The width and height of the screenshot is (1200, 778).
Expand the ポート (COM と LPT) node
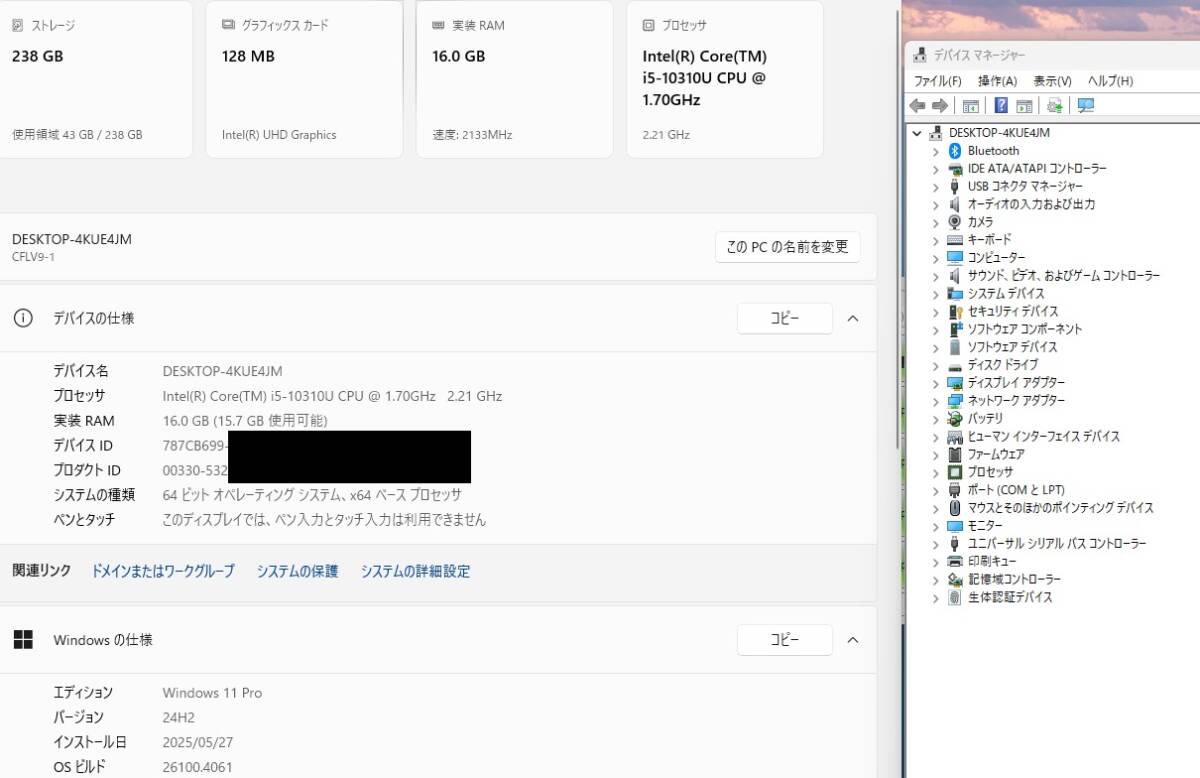click(936, 490)
